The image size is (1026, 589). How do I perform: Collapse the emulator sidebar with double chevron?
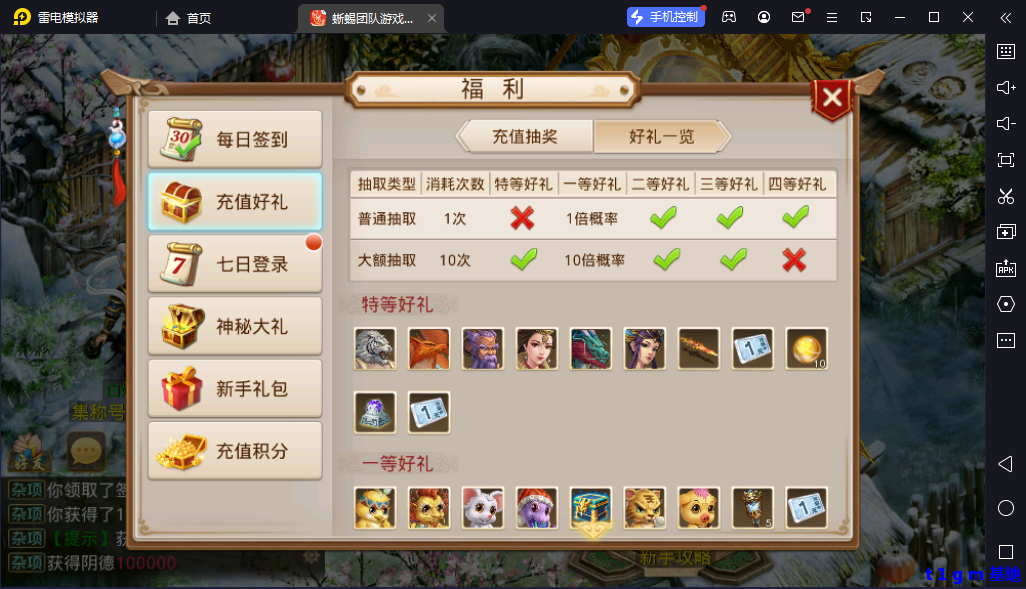pyautogui.click(x=1006, y=18)
